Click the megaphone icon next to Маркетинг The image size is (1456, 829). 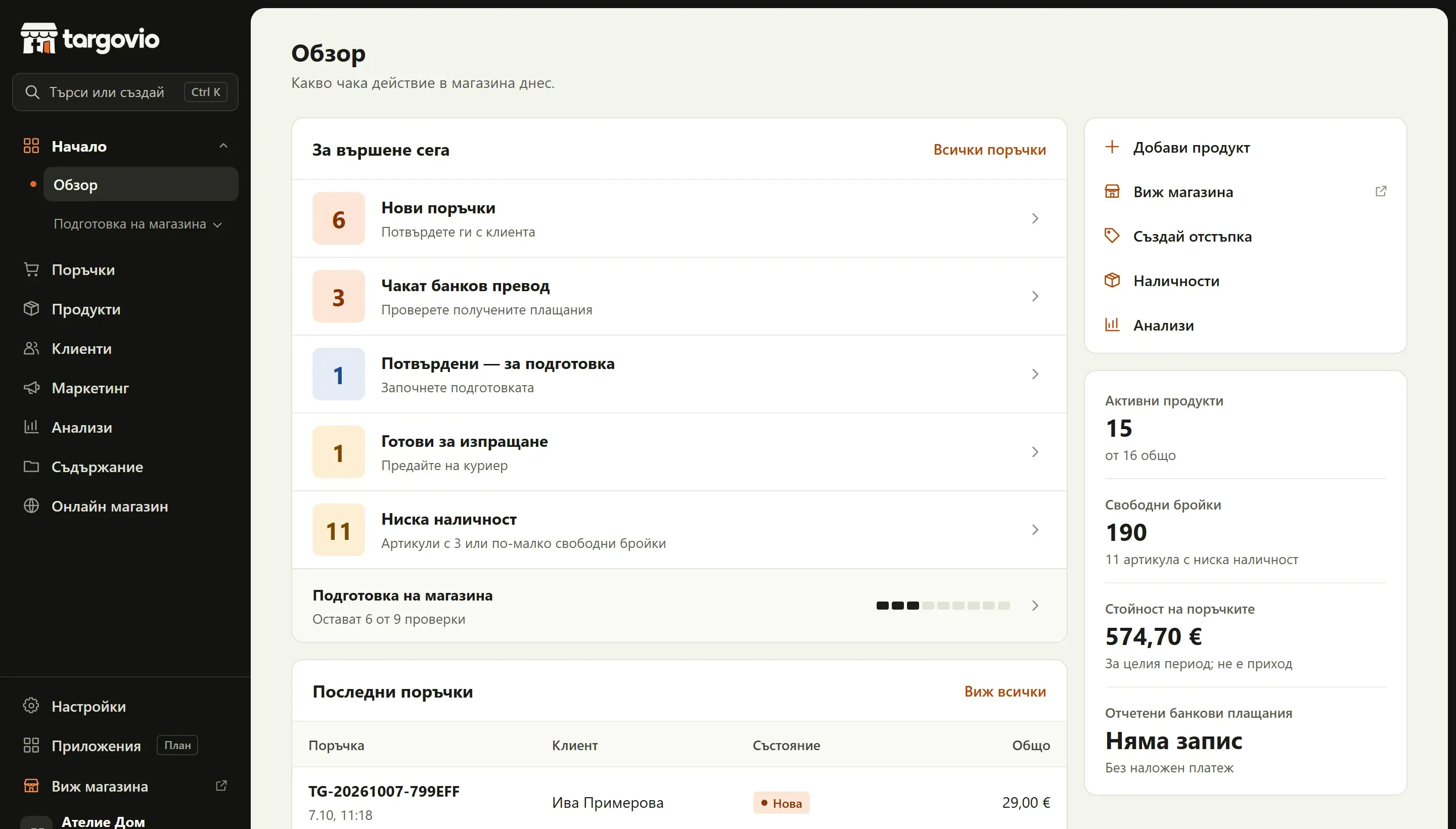tap(31, 388)
